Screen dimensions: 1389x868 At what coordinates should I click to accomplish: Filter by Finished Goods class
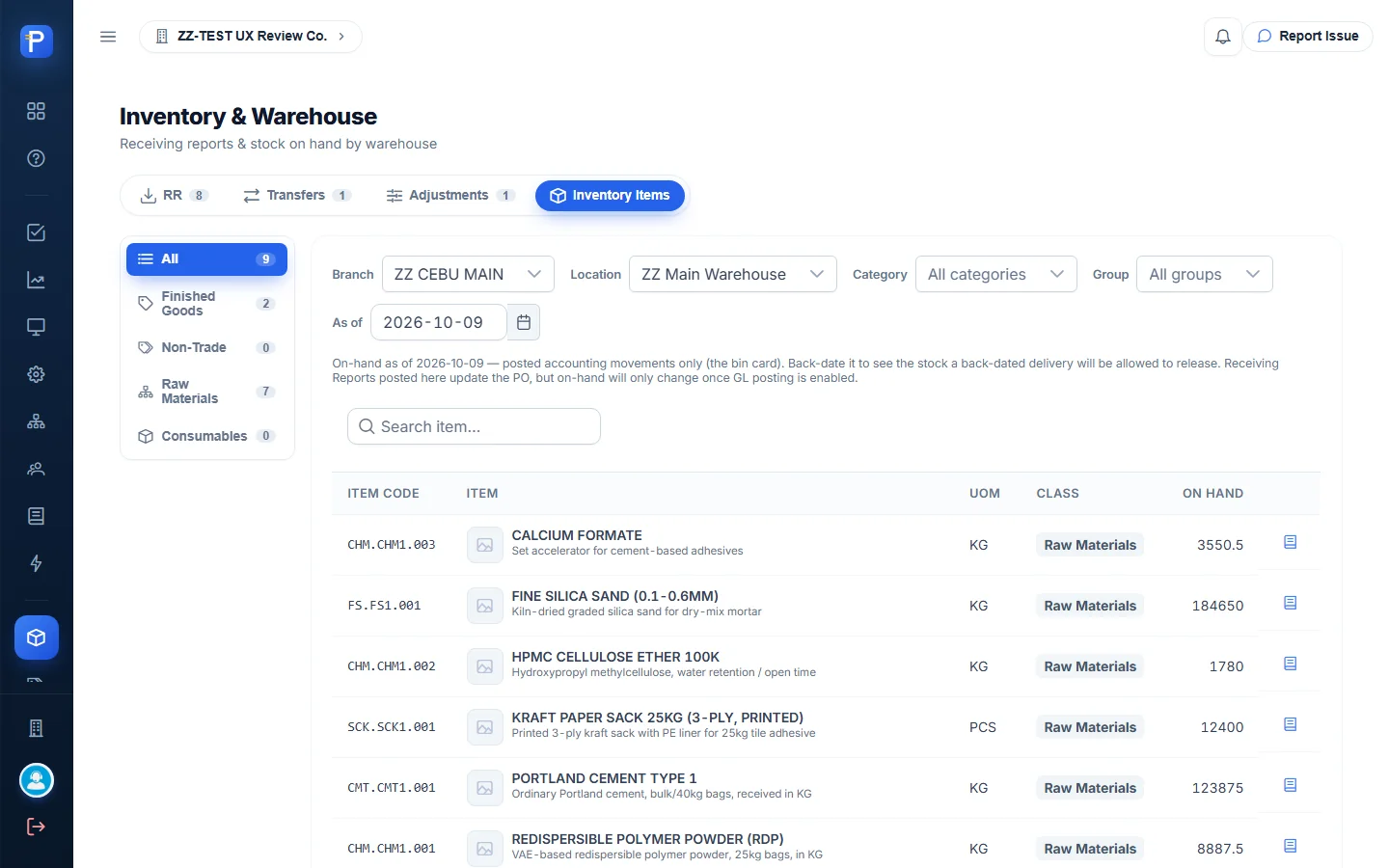click(206, 304)
